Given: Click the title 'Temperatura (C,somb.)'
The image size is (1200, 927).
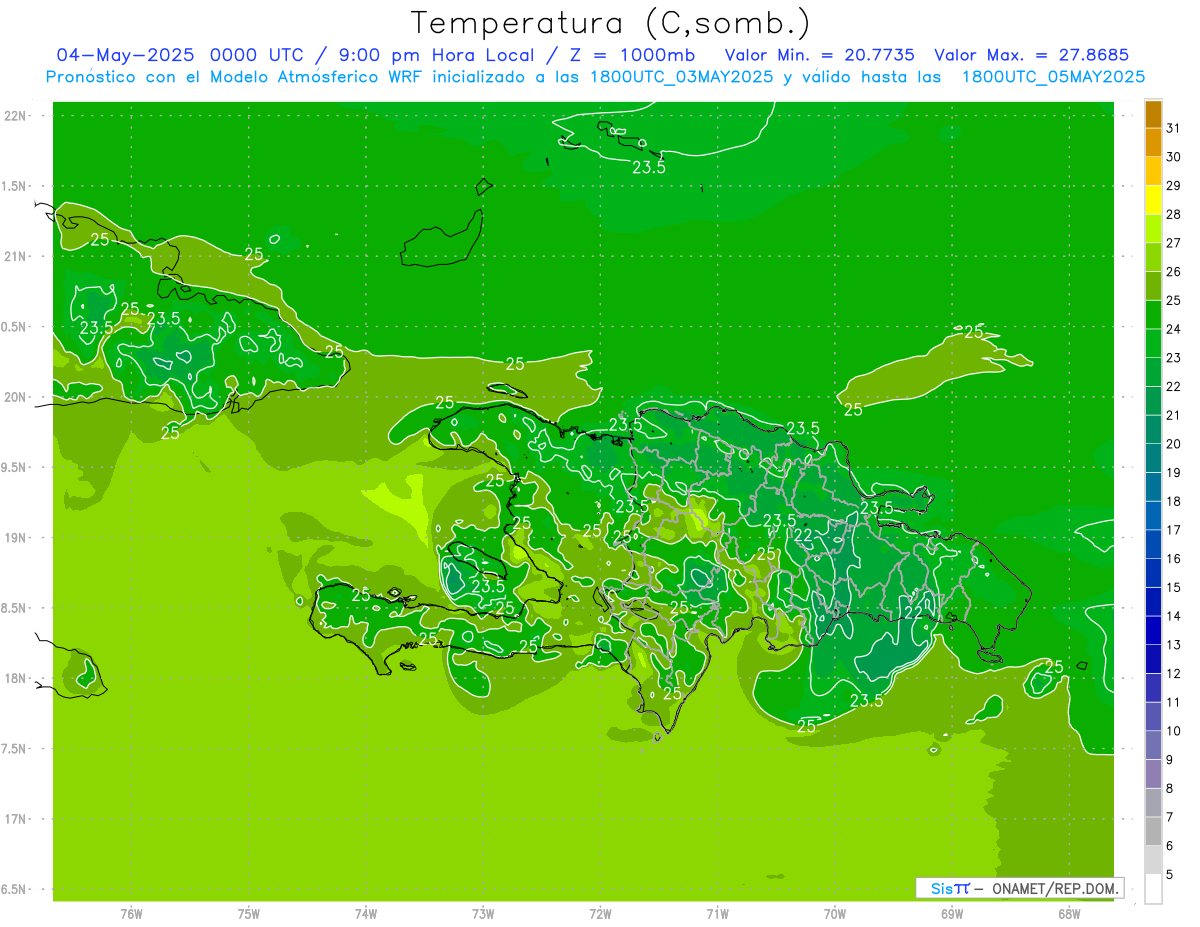Looking at the screenshot, I should (611, 23).
